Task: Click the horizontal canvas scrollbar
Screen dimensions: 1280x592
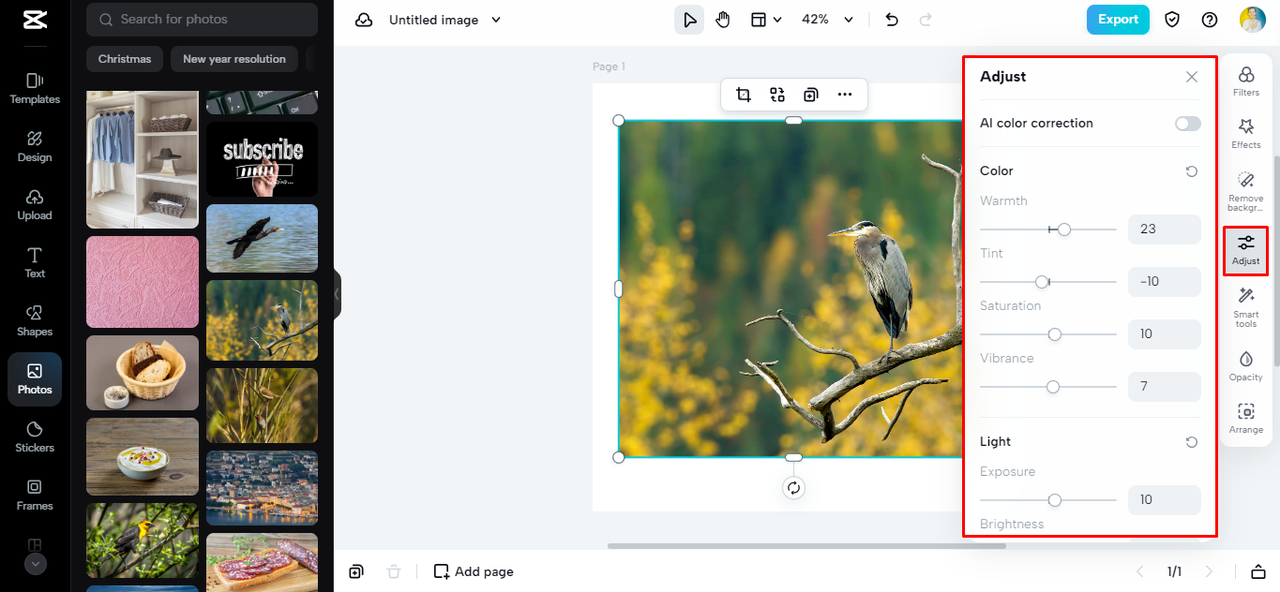Action: [x=806, y=546]
